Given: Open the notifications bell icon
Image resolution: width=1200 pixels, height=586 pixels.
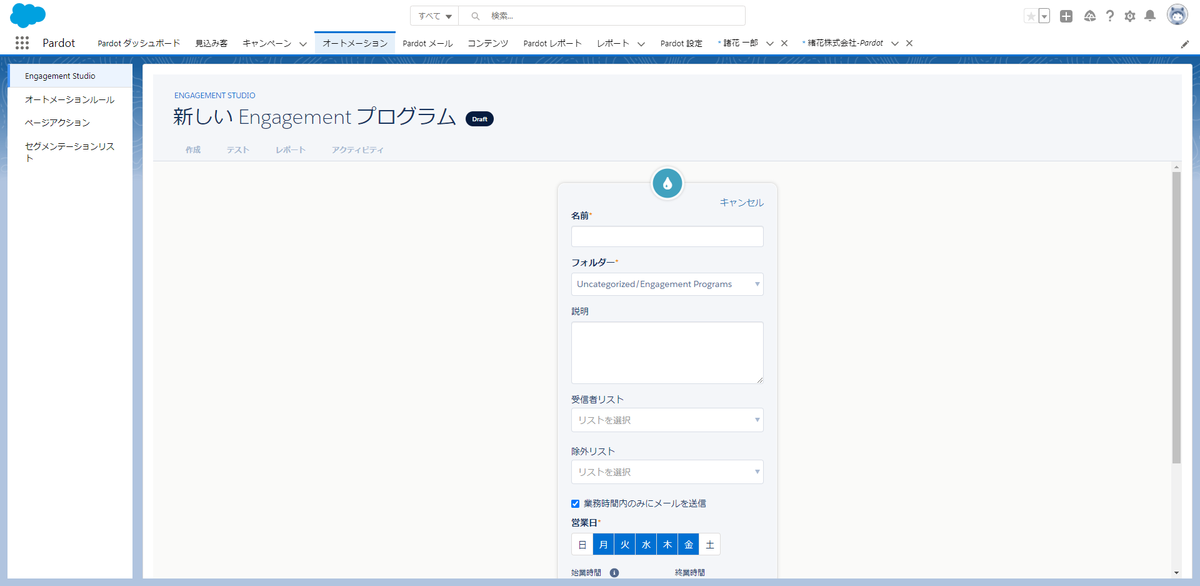Looking at the screenshot, I should coord(1150,16).
